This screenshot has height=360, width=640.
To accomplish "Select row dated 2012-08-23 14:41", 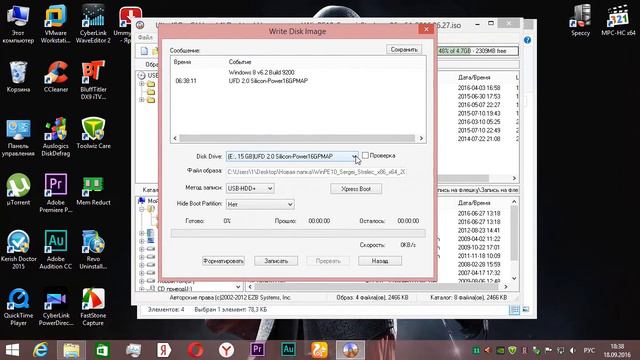I will click(x=479, y=230).
